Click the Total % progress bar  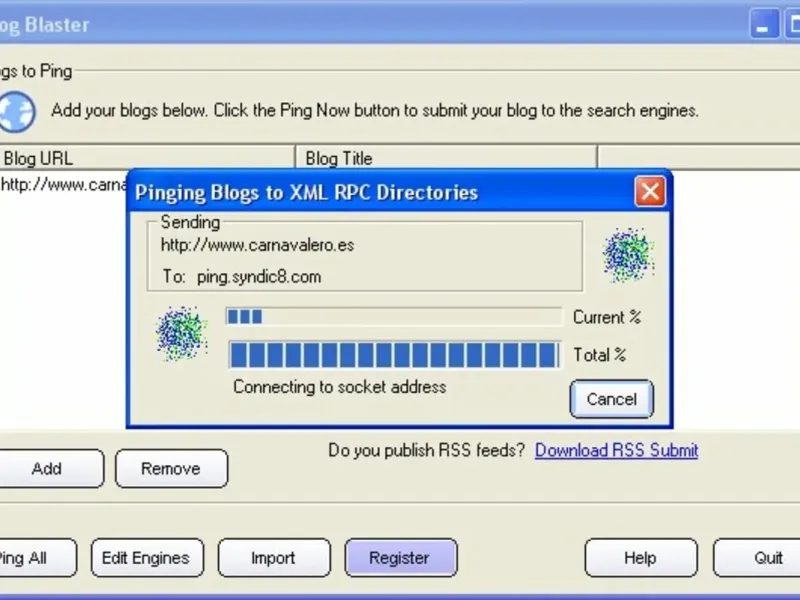pos(394,355)
